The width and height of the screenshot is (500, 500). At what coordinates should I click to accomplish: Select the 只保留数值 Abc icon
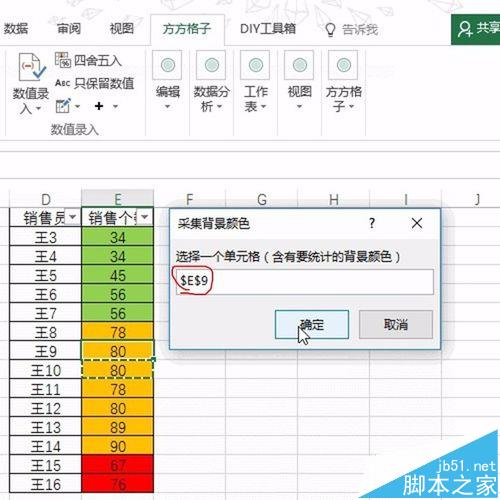click(x=62, y=83)
